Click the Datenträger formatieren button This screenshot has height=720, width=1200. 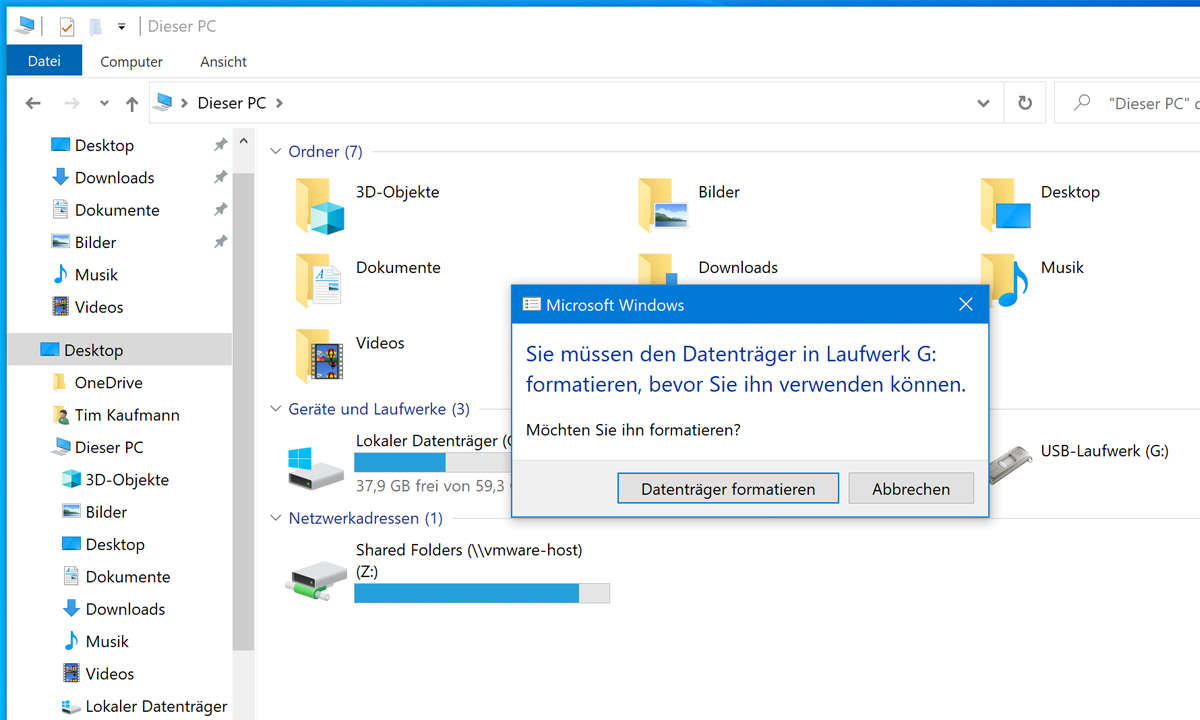(x=728, y=489)
